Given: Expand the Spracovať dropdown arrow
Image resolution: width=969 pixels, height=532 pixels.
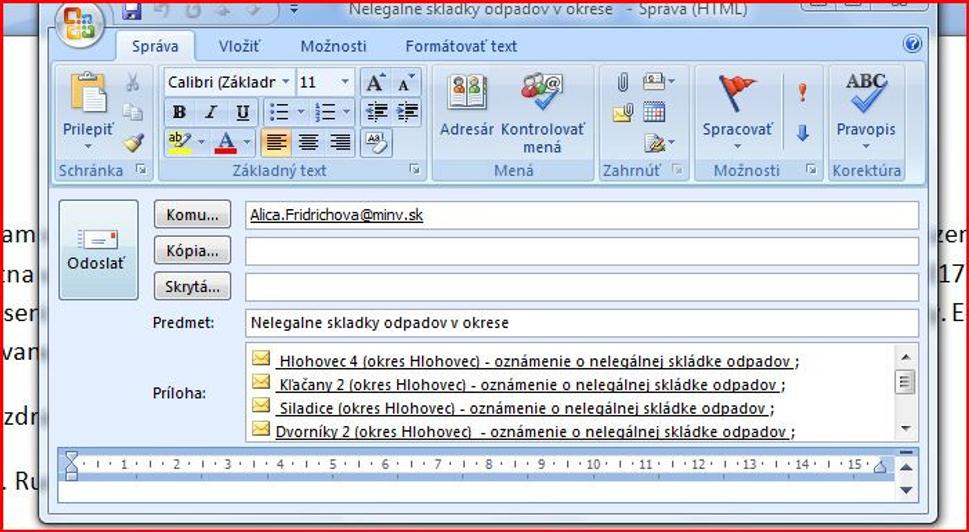Looking at the screenshot, I should (x=737, y=147).
